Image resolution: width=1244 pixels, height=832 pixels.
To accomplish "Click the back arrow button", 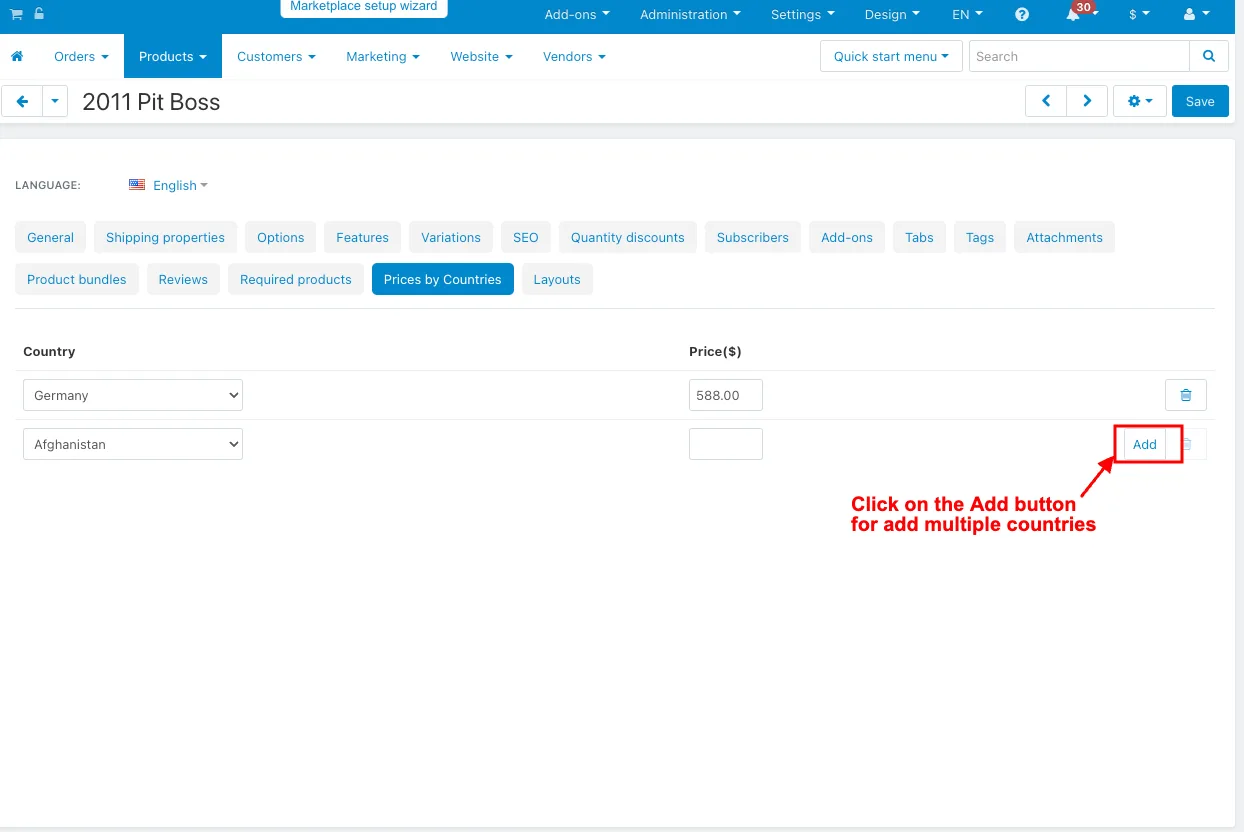I will click(22, 101).
